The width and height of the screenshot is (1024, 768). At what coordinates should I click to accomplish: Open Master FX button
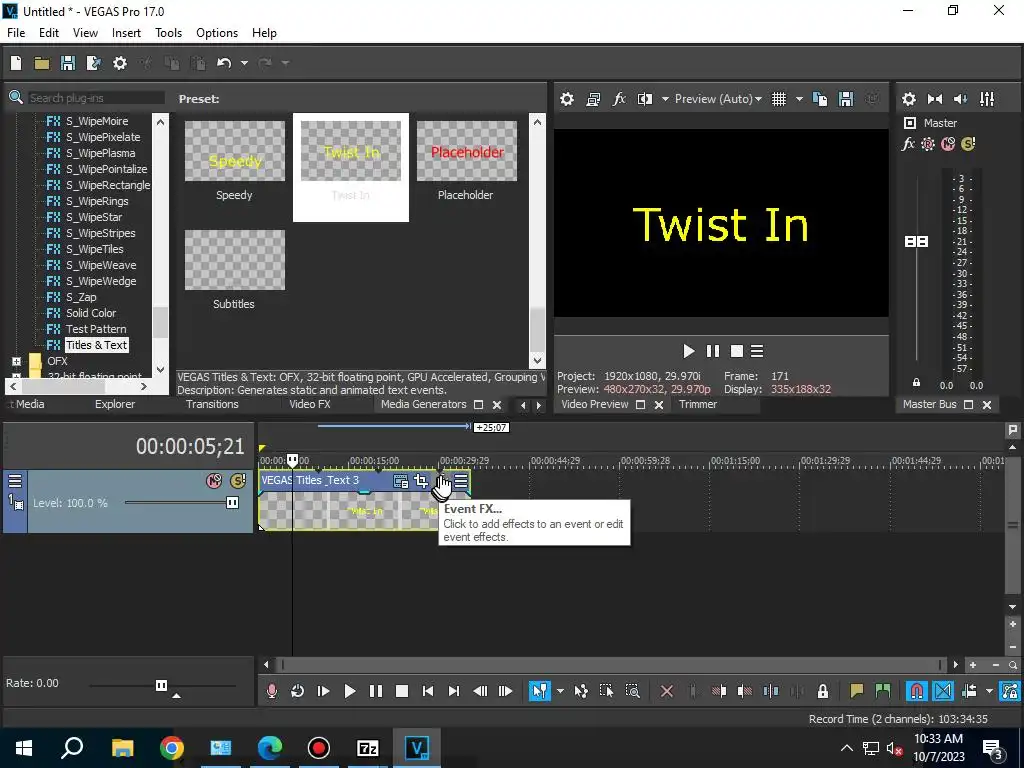908,144
